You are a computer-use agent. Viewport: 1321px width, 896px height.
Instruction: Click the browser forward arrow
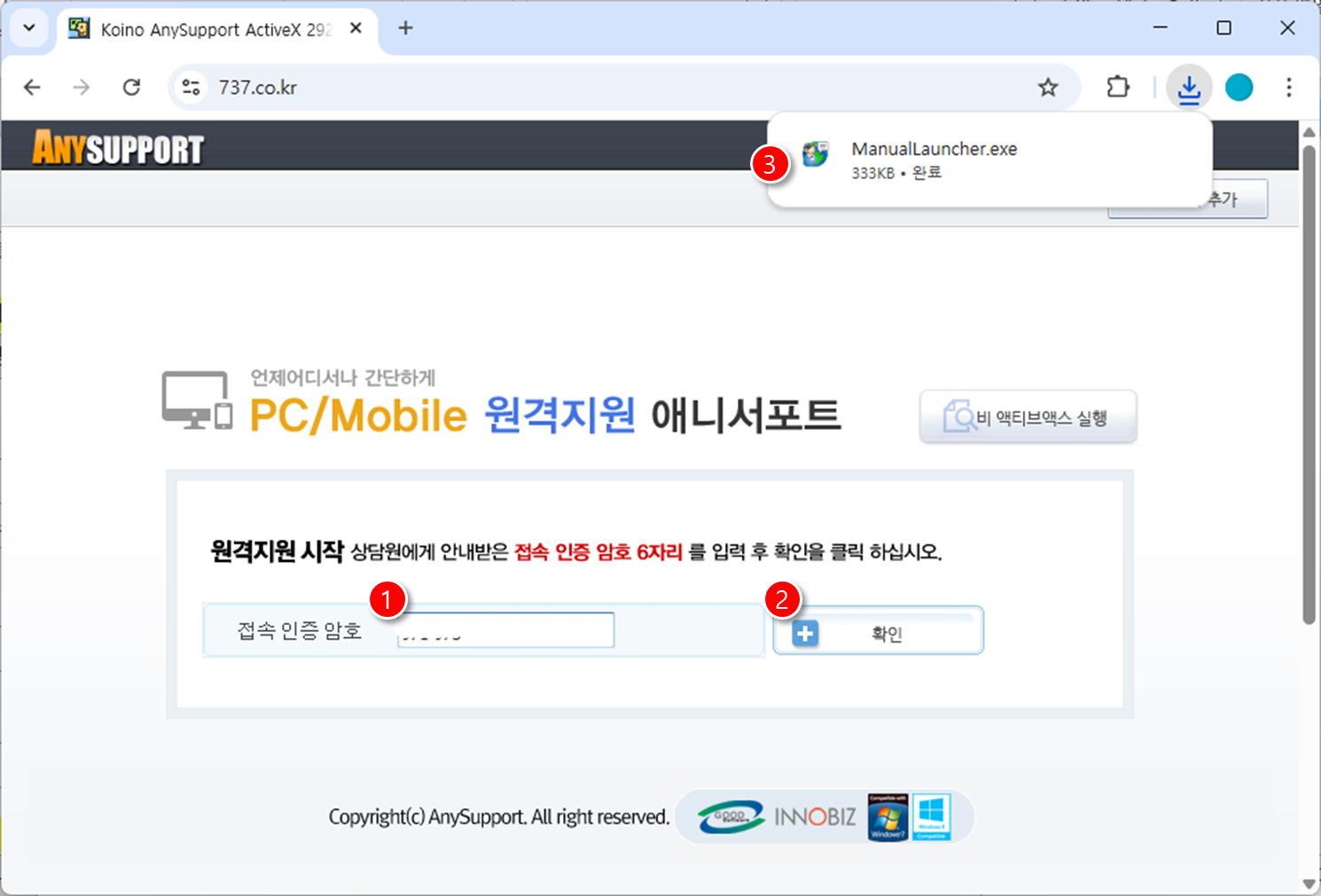coord(82,87)
